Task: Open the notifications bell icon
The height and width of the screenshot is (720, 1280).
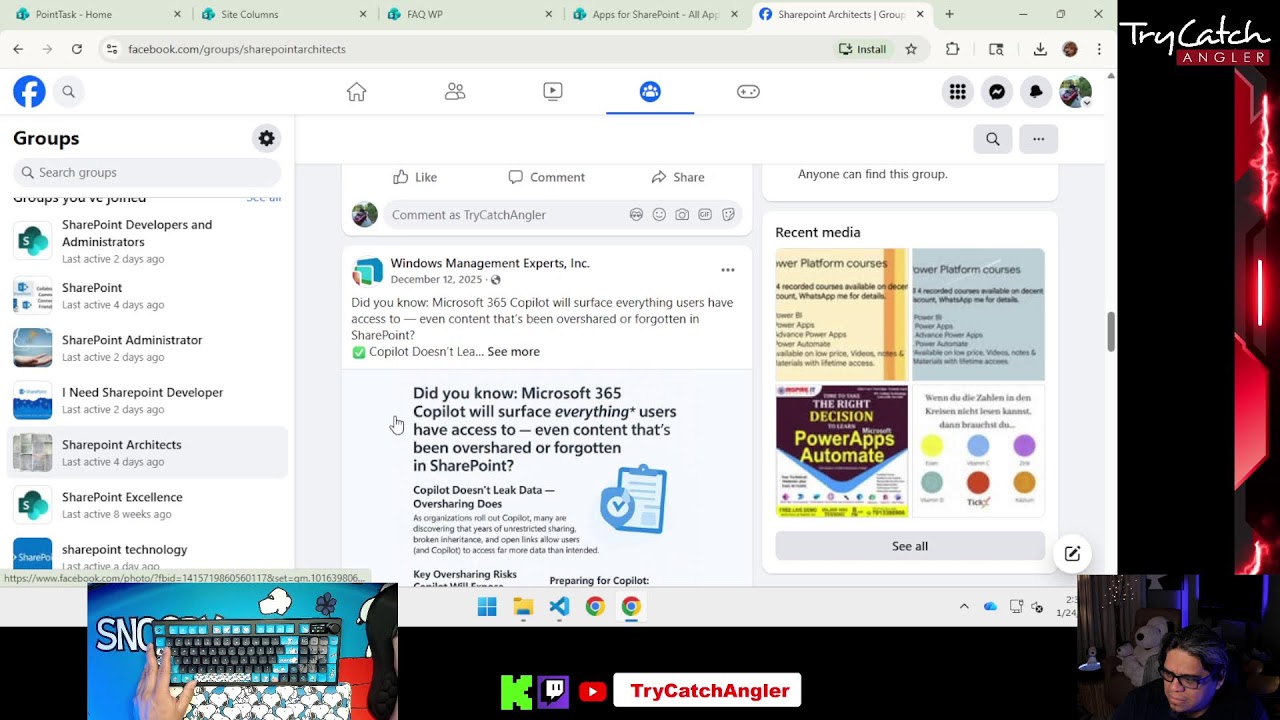Action: click(1036, 92)
